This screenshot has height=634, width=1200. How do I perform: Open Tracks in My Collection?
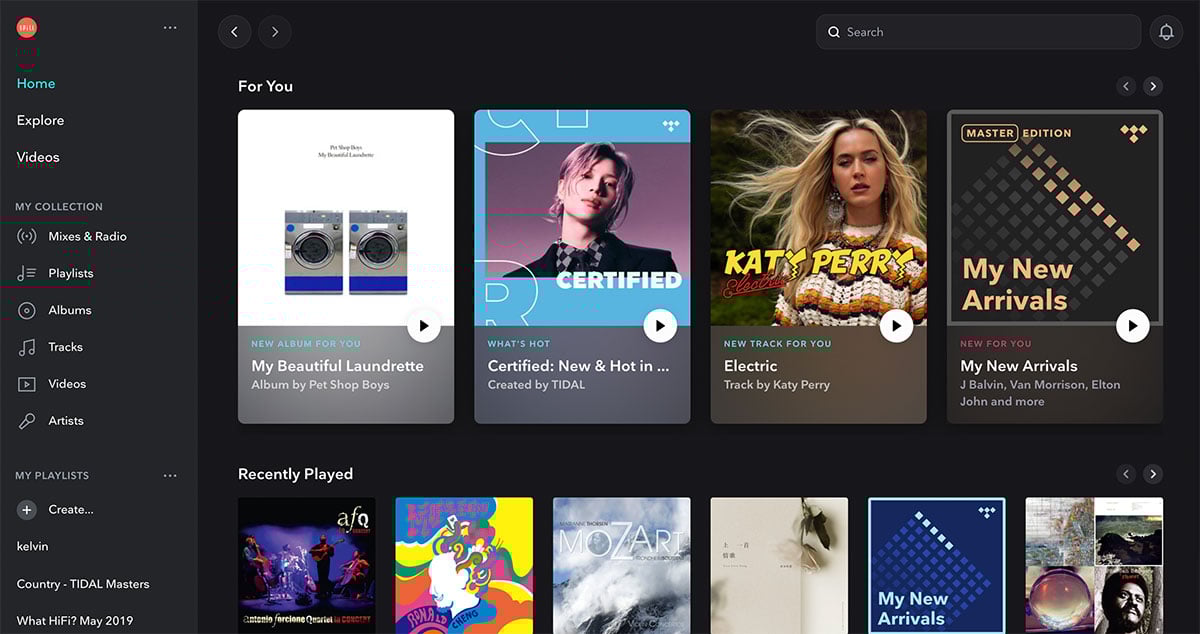[x=65, y=347]
